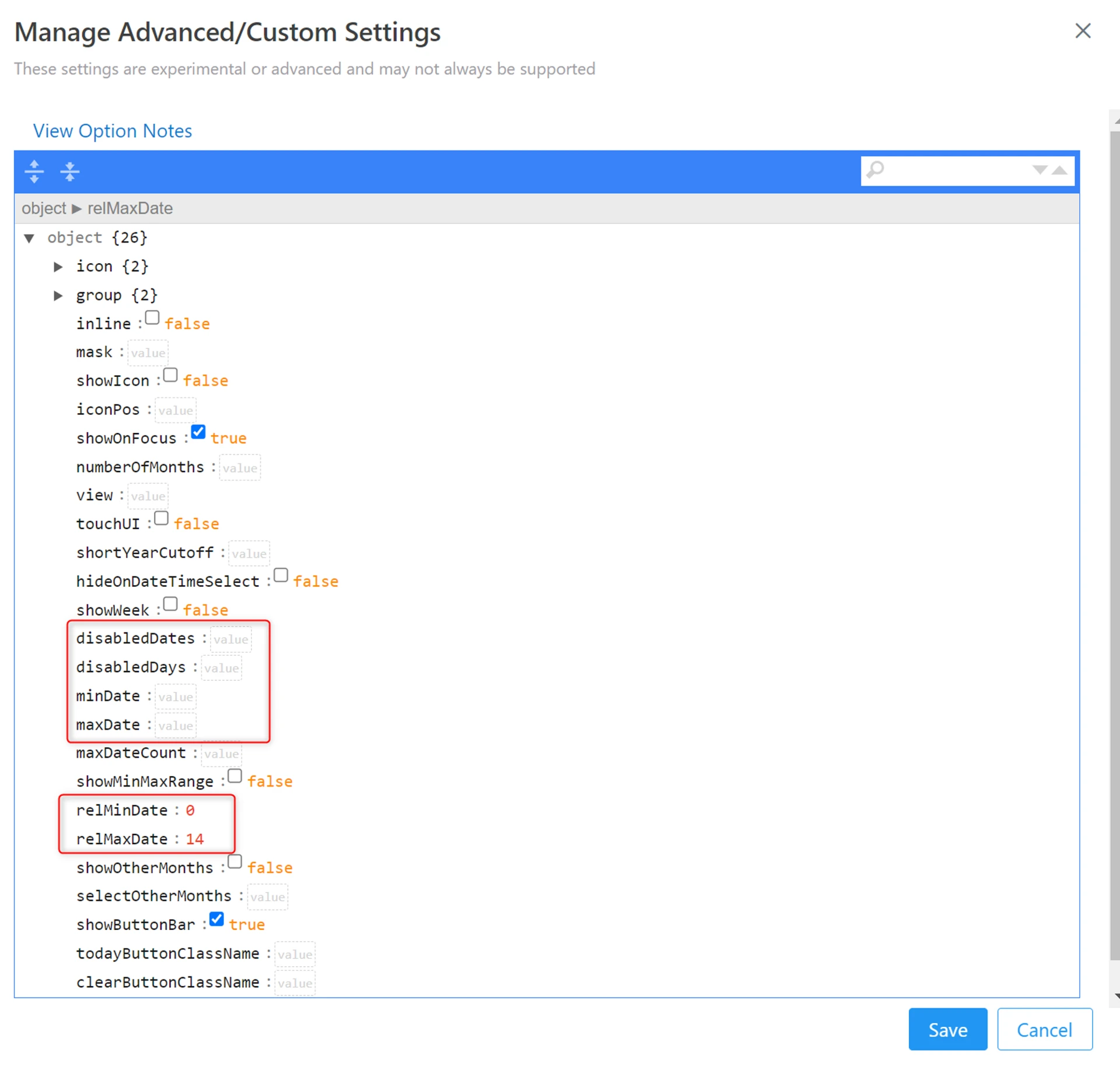Click the search magnifier icon
This screenshot has height=1070, width=1120.
pyautogui.click(x=875, y=170)
